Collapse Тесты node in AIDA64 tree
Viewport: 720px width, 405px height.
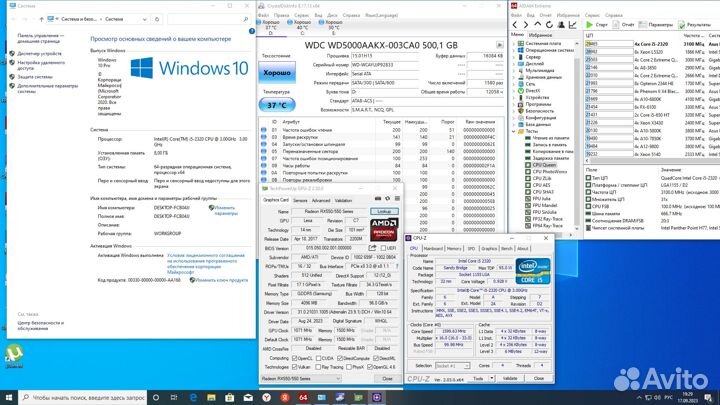click(514, 131)
